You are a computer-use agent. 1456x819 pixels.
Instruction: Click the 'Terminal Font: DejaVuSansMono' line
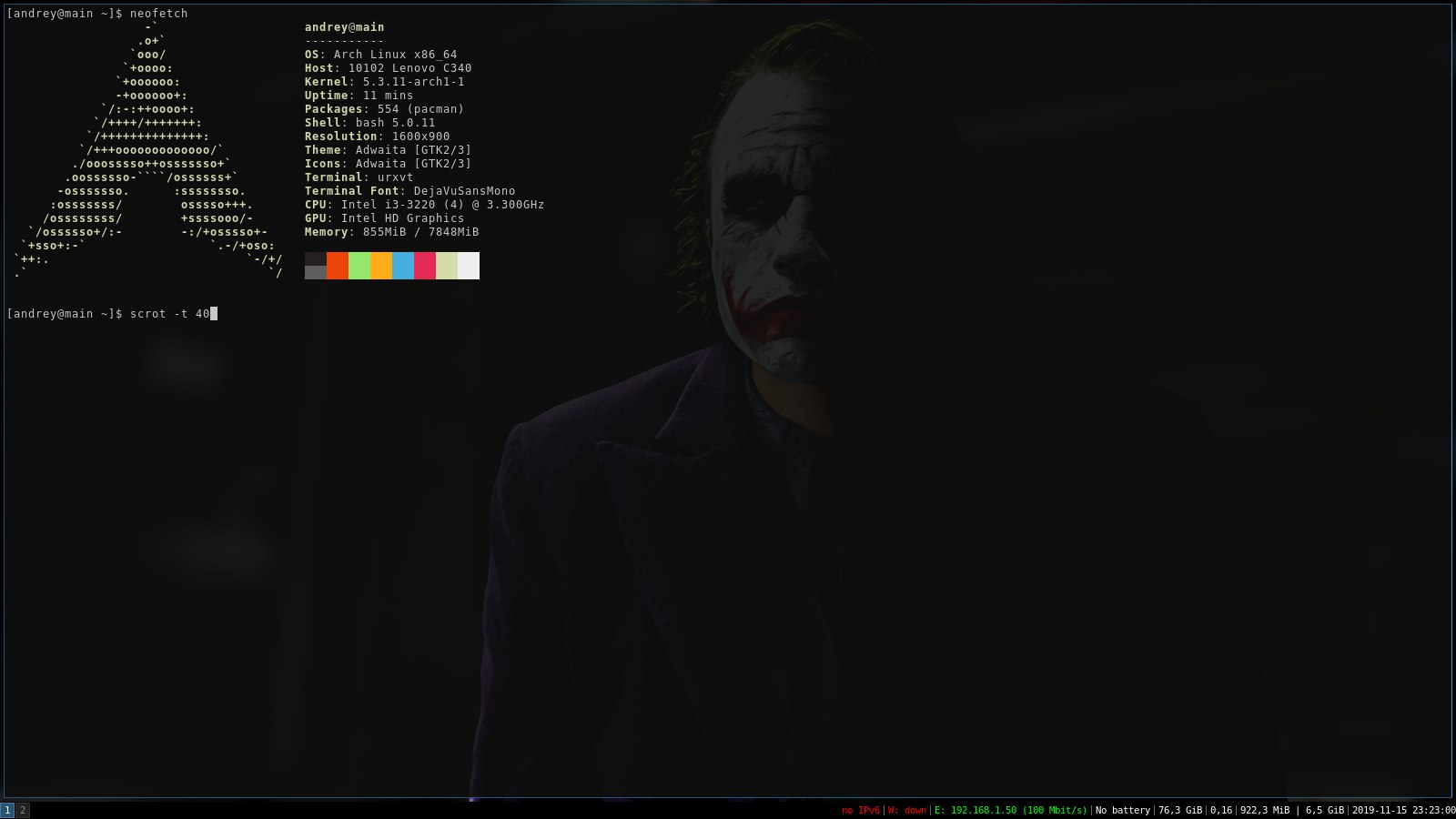tap(409, 191)
